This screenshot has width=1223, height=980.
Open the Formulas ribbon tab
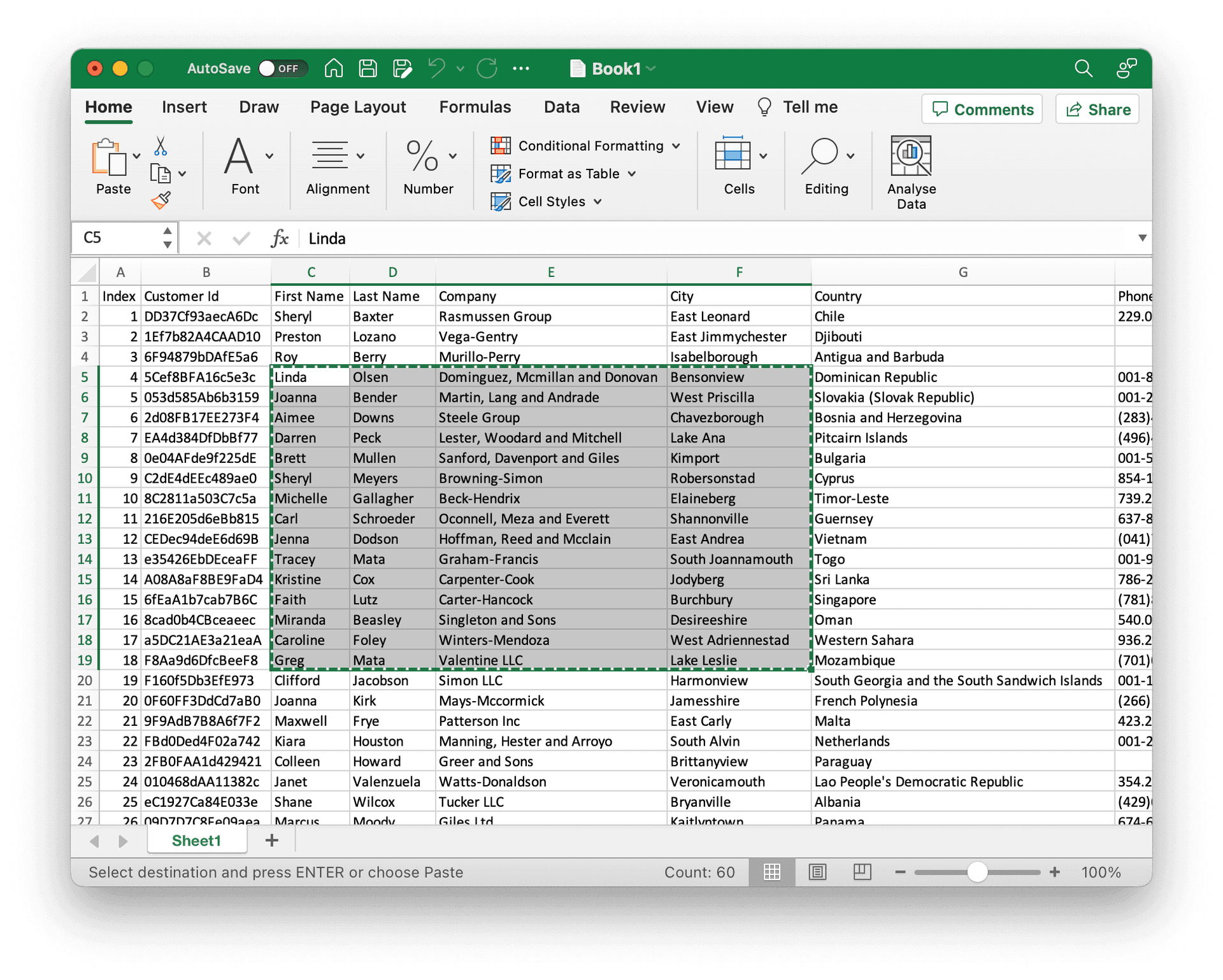point(475,107)
